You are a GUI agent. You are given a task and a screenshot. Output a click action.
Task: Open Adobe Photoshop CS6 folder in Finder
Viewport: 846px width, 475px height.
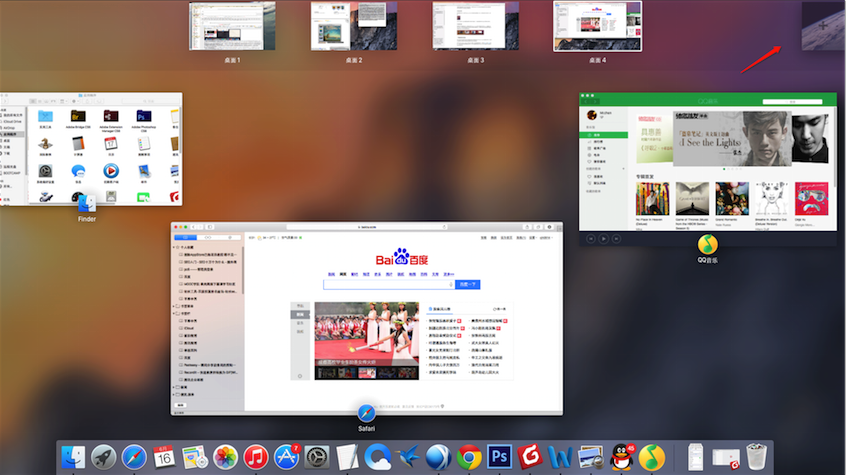pos(144,119)
